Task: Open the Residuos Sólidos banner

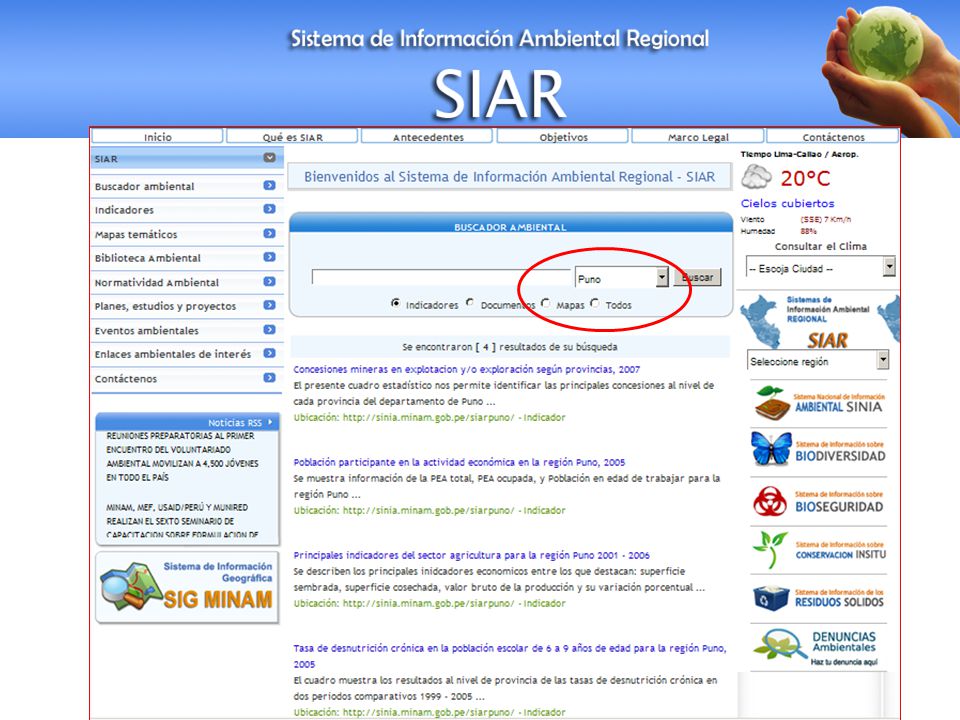Action: point(819,598)
